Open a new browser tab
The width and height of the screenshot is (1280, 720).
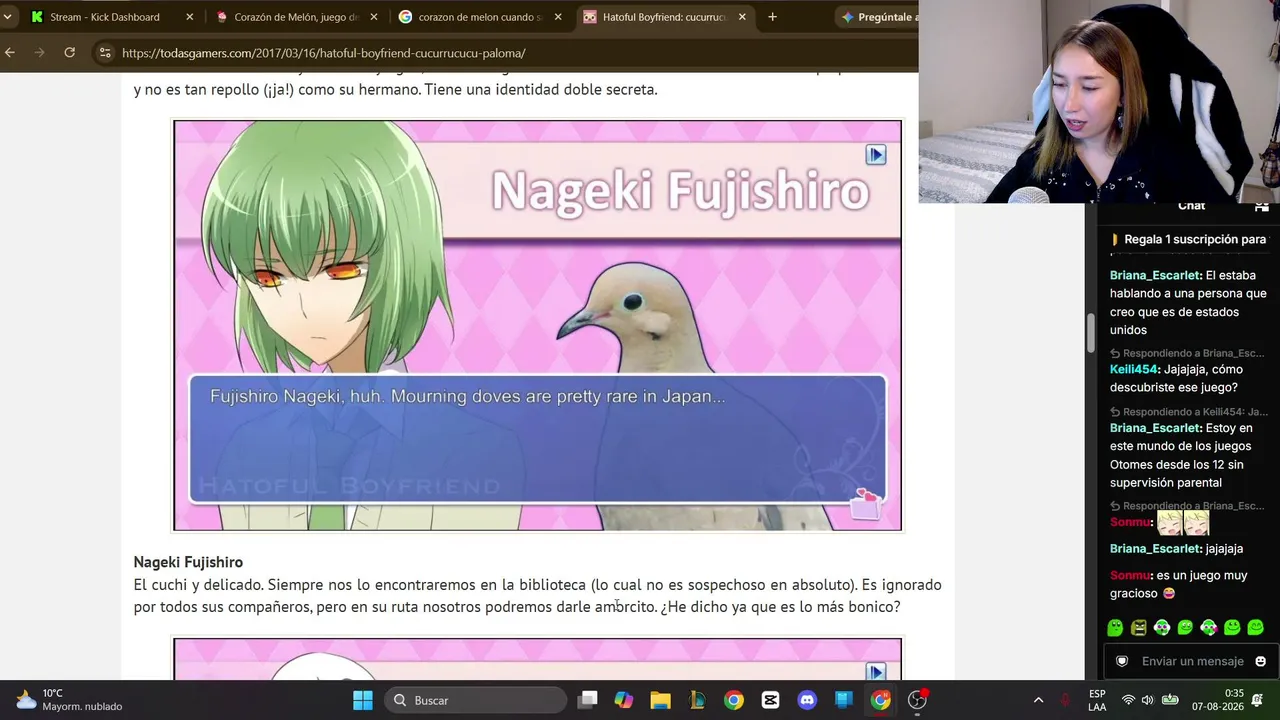772,17
